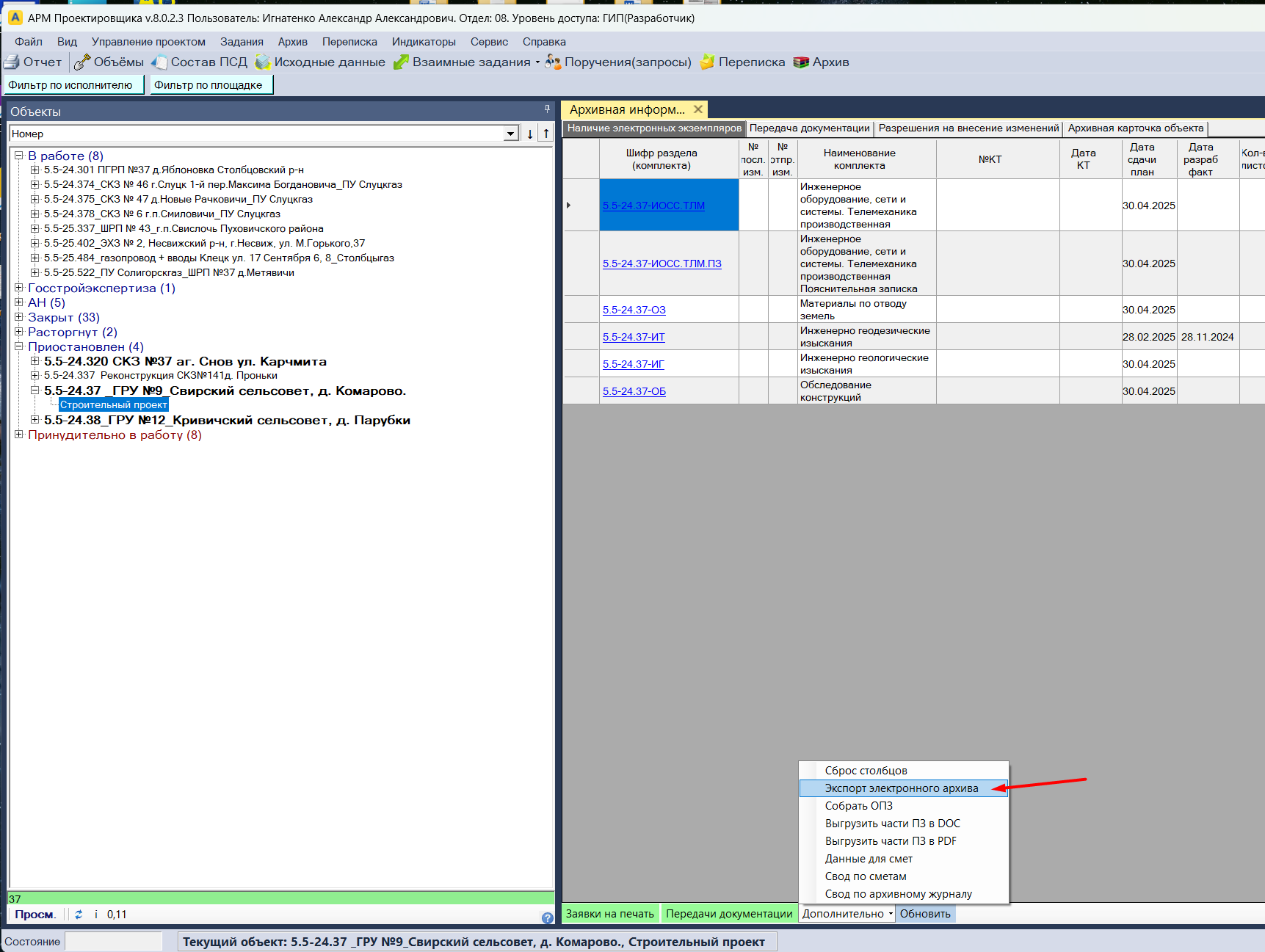Open Исходные данные toolbar icon
The width and height of the screenshot is (1265, 952).
[x=263, y=62]
